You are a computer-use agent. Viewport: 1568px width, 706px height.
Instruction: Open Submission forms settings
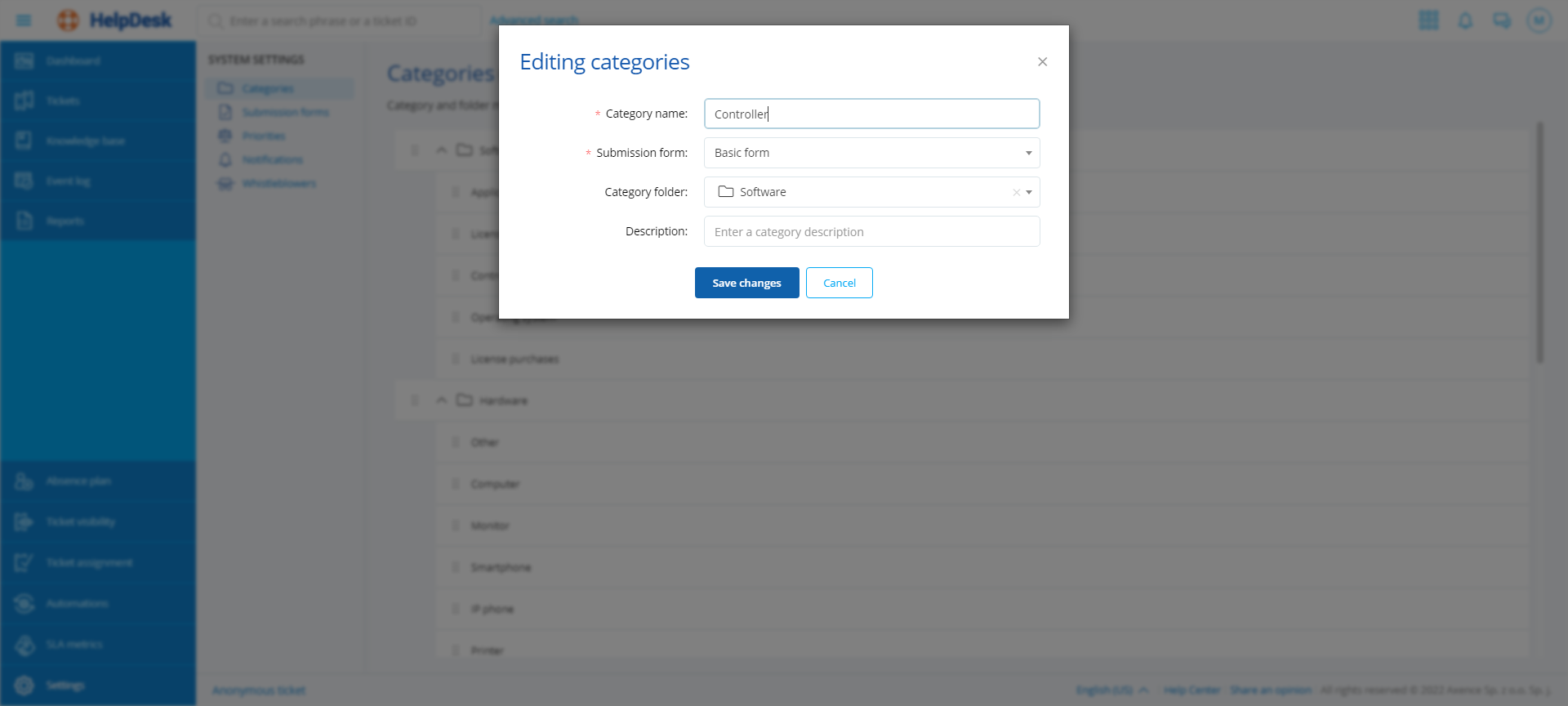click(x=285, y=113)
